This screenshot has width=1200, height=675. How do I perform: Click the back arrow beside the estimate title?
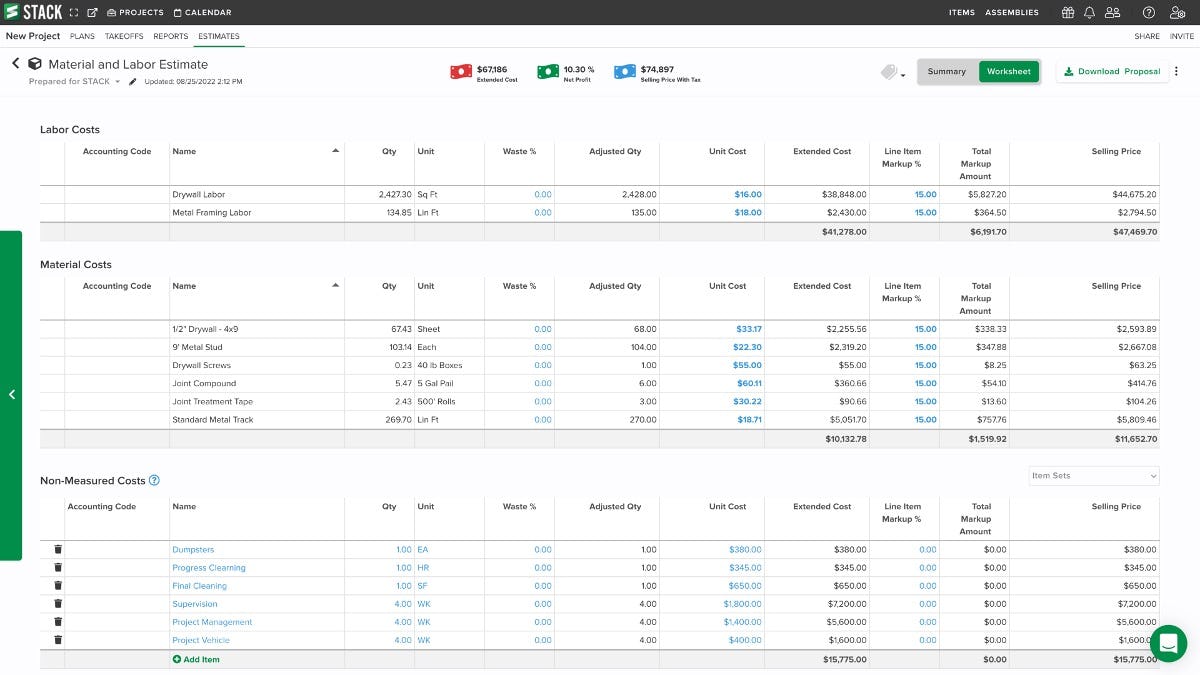click(15, 63)
